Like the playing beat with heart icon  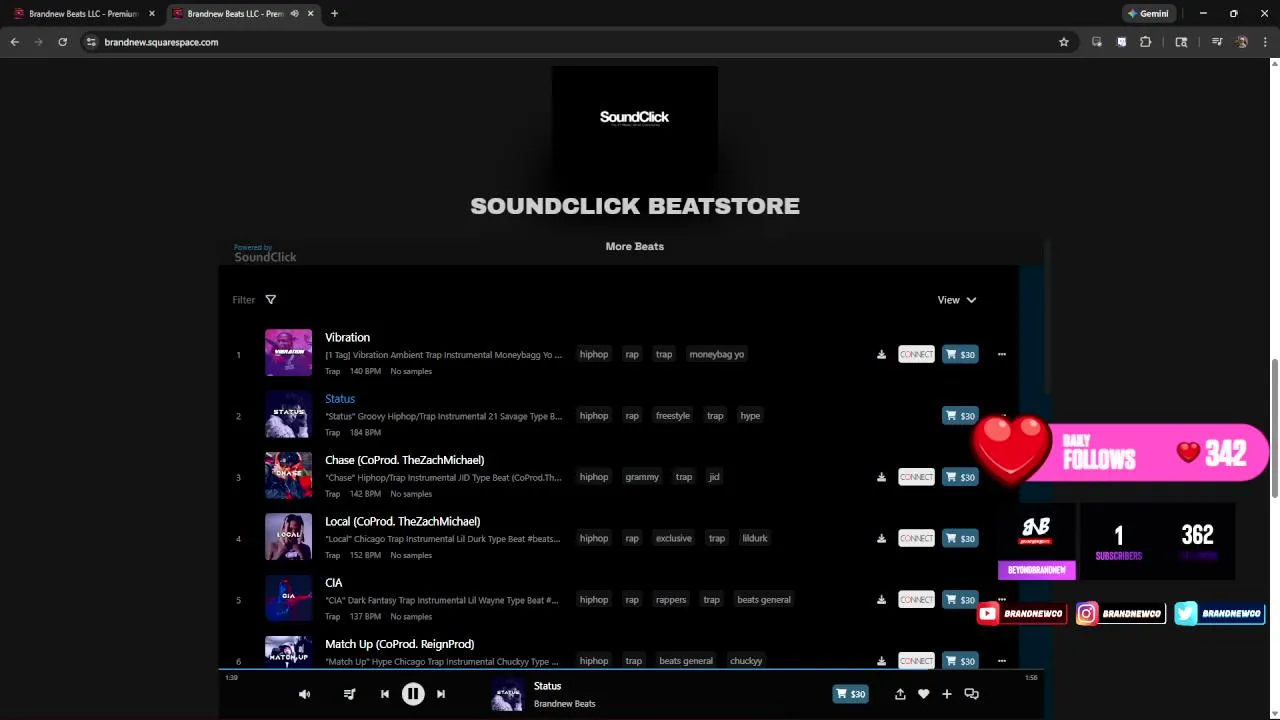(x=923, y=694)
